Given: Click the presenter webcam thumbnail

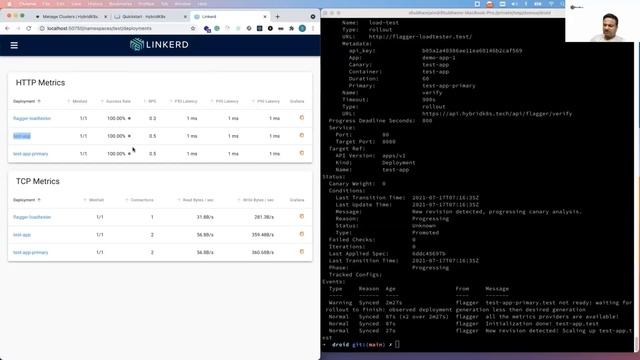Looking at the screenshot, I should tap(602, 21).
